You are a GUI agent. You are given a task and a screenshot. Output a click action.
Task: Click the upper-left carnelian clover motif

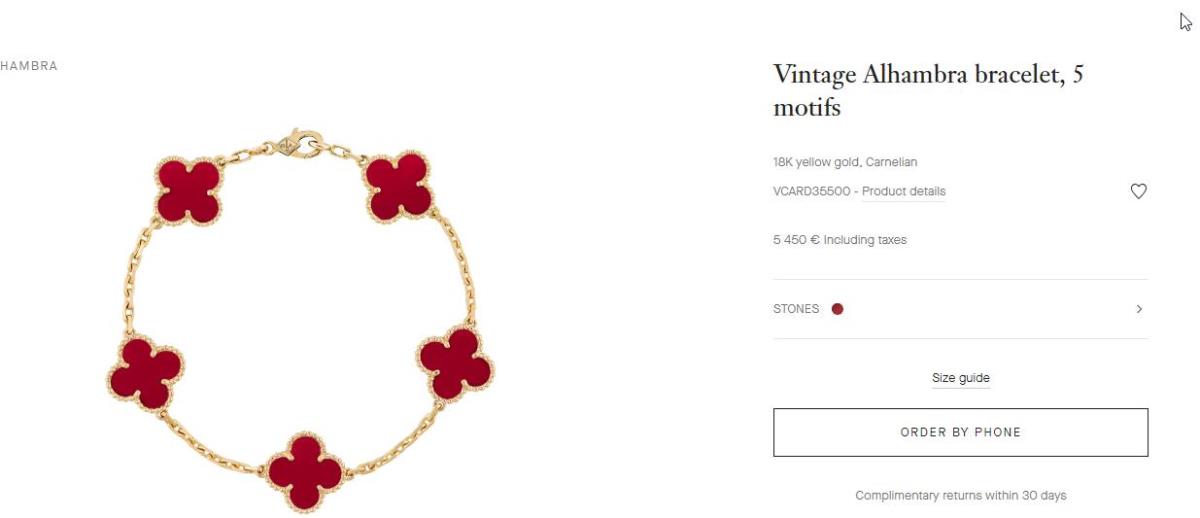click(188, 191)
